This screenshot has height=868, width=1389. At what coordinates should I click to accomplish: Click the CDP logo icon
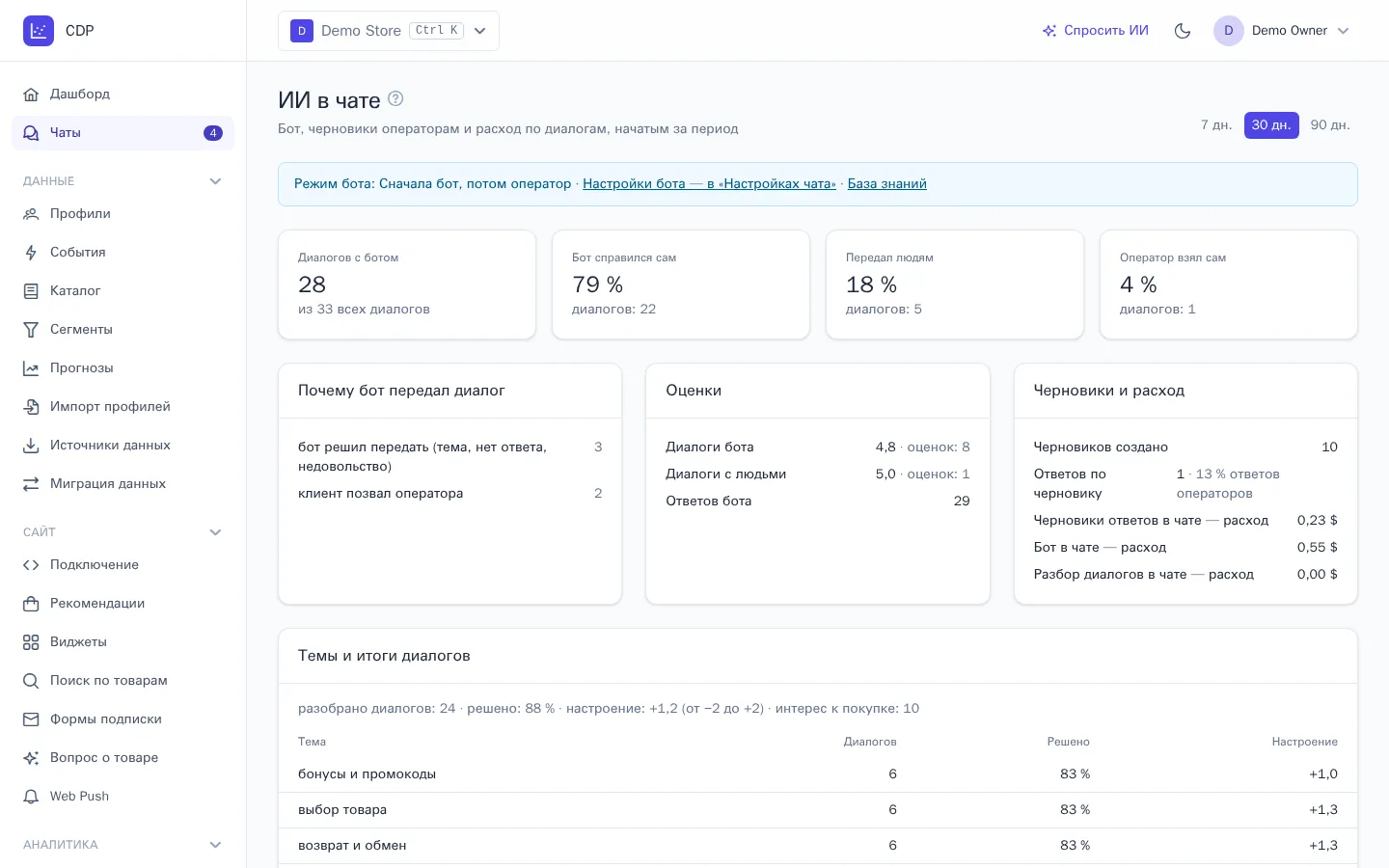(39, 31)
